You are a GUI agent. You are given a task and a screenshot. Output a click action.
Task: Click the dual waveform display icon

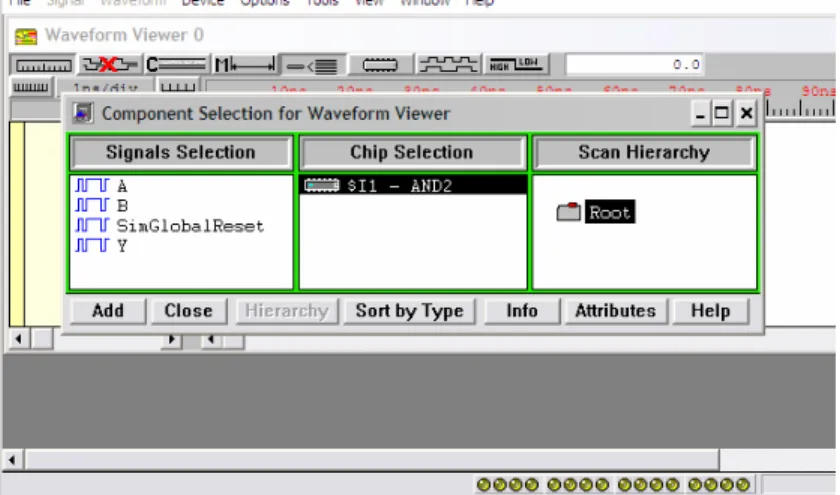point(448,65)
